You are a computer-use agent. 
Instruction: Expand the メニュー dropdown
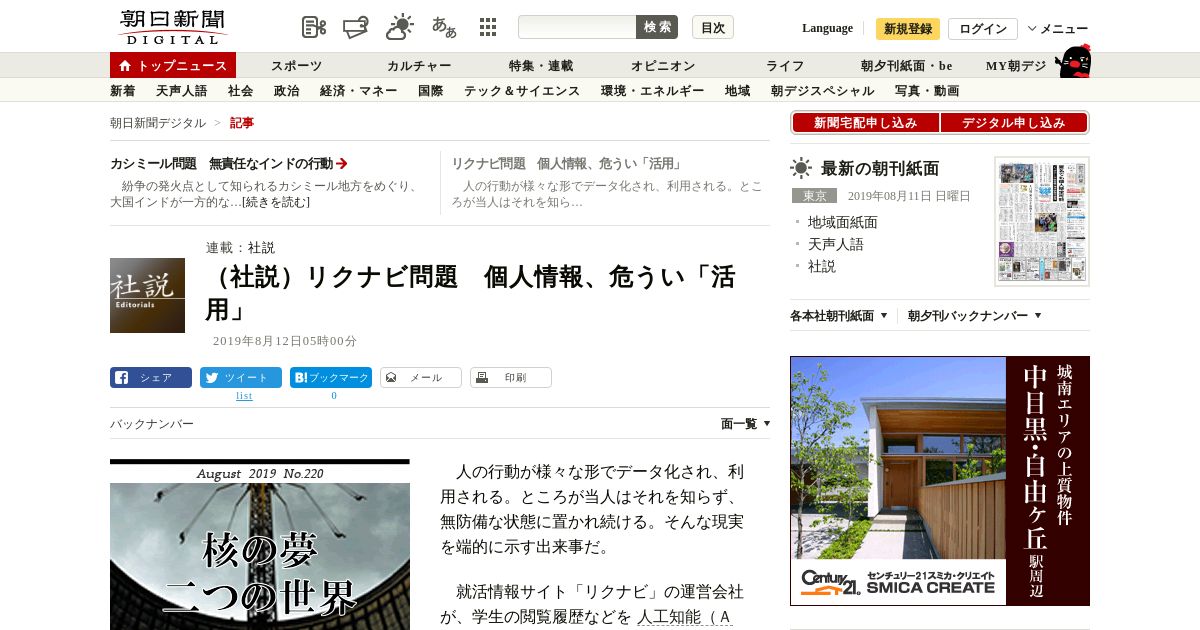click(1058, 28)
